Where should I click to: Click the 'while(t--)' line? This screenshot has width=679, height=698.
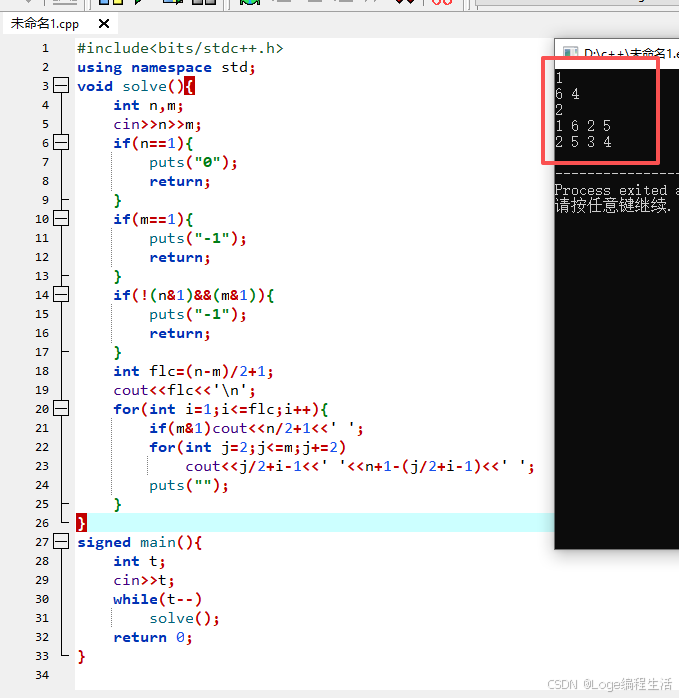pos(158,599)
